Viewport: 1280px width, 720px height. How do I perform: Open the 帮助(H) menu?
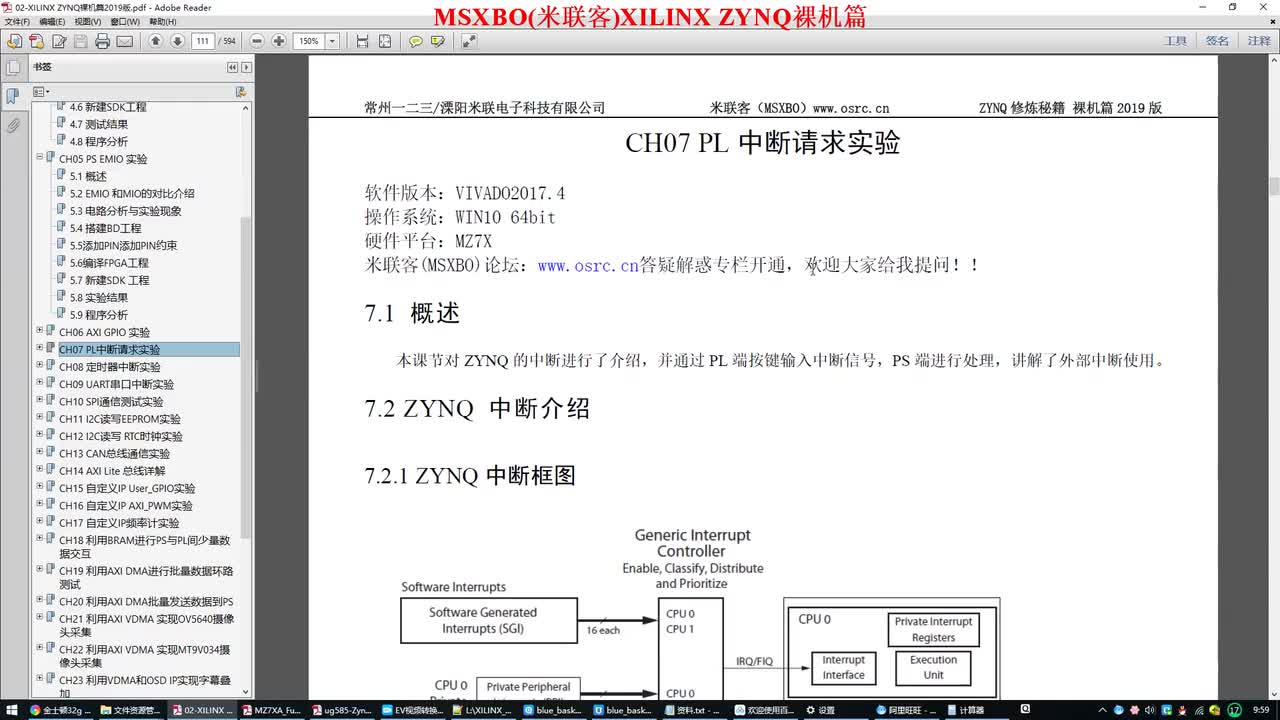pyautogui.click(x=162, y=21)
